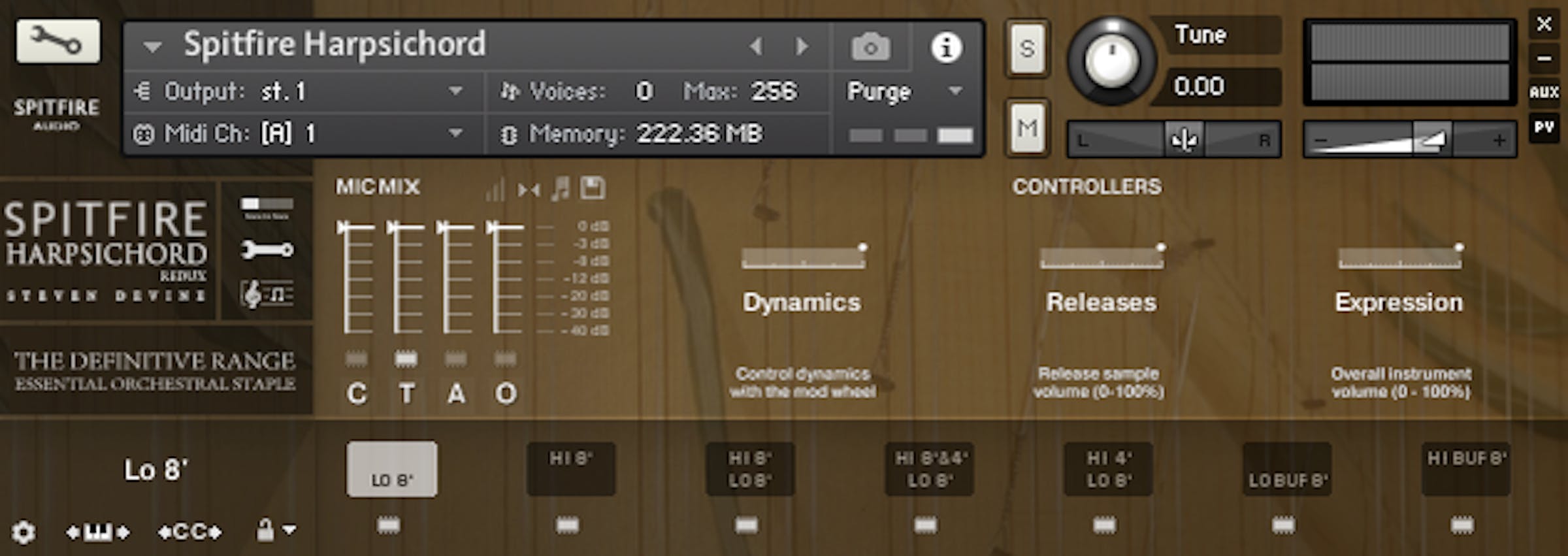Image resolution: width=1568 pixels, height=556 pixels.
Task: Toggle PV button
Action: (1544, 127)
